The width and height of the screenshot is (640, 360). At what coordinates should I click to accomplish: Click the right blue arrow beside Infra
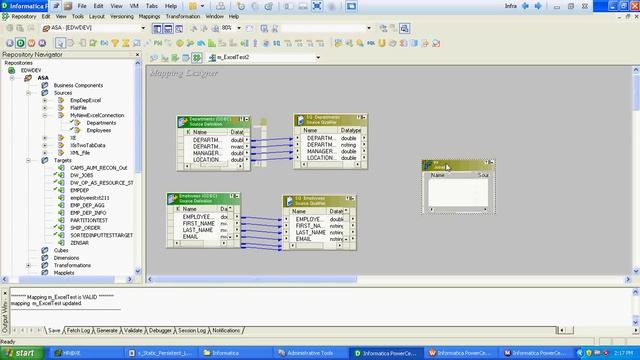click(538, 6)
